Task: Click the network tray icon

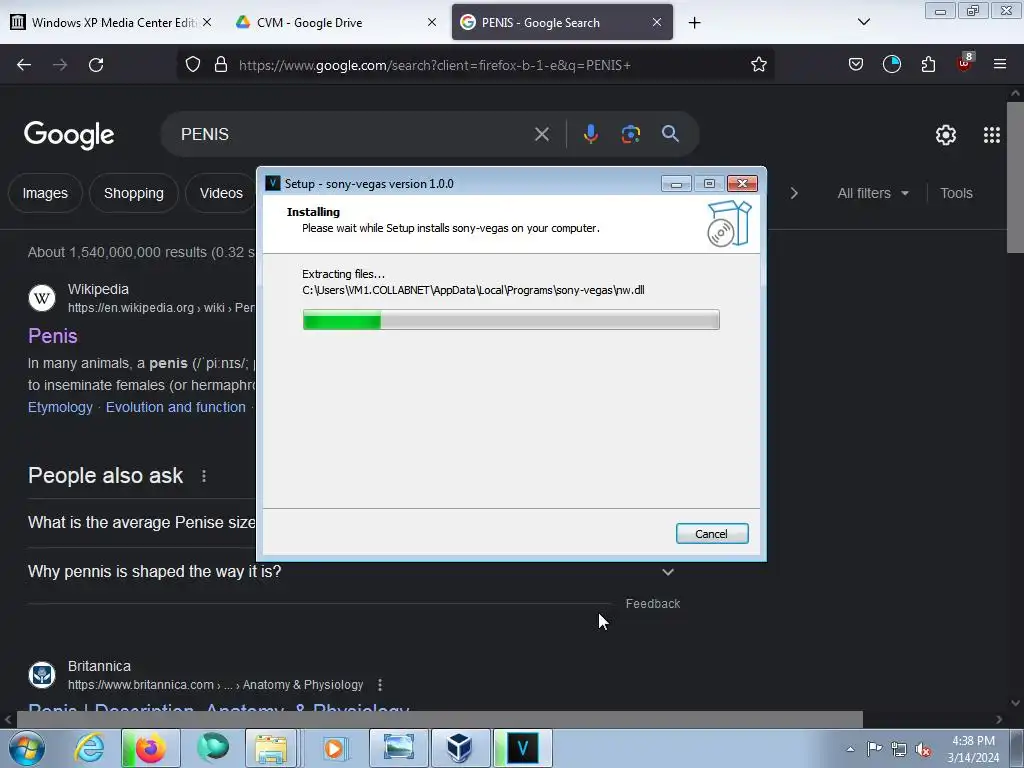Action: (x=899, y=749)
